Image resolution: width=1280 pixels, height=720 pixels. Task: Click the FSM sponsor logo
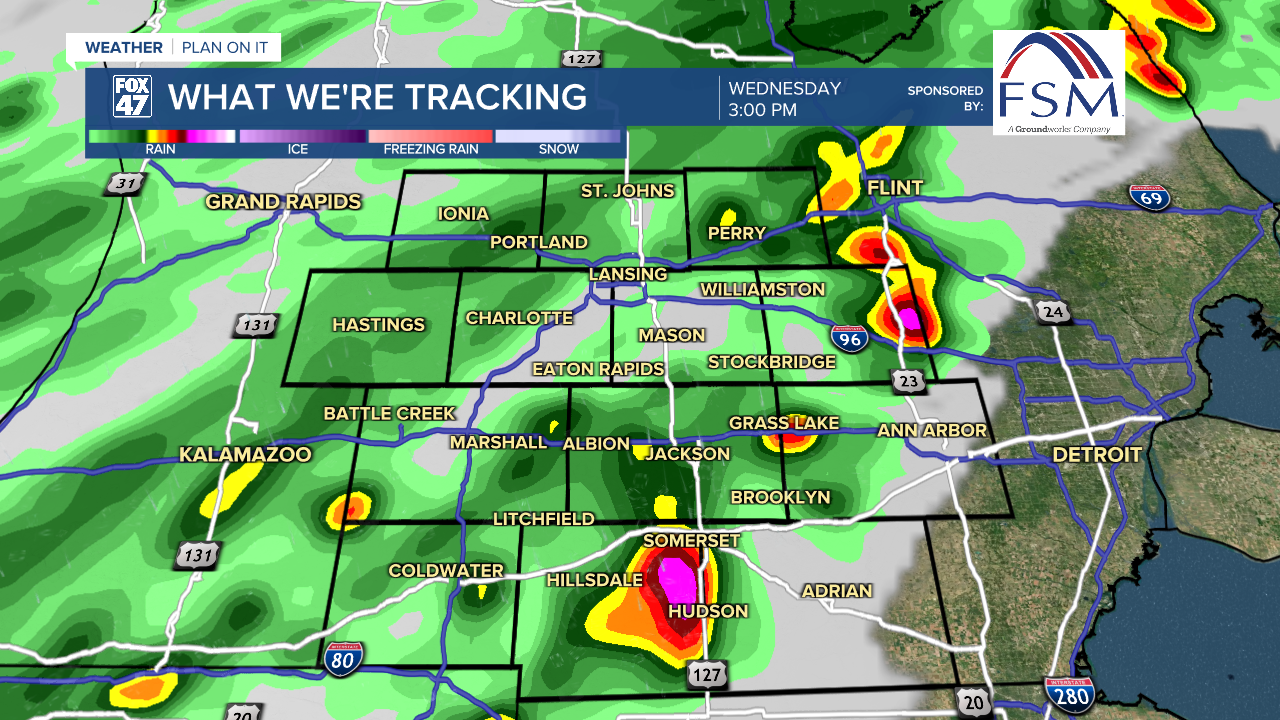(x=1059, y=82)
